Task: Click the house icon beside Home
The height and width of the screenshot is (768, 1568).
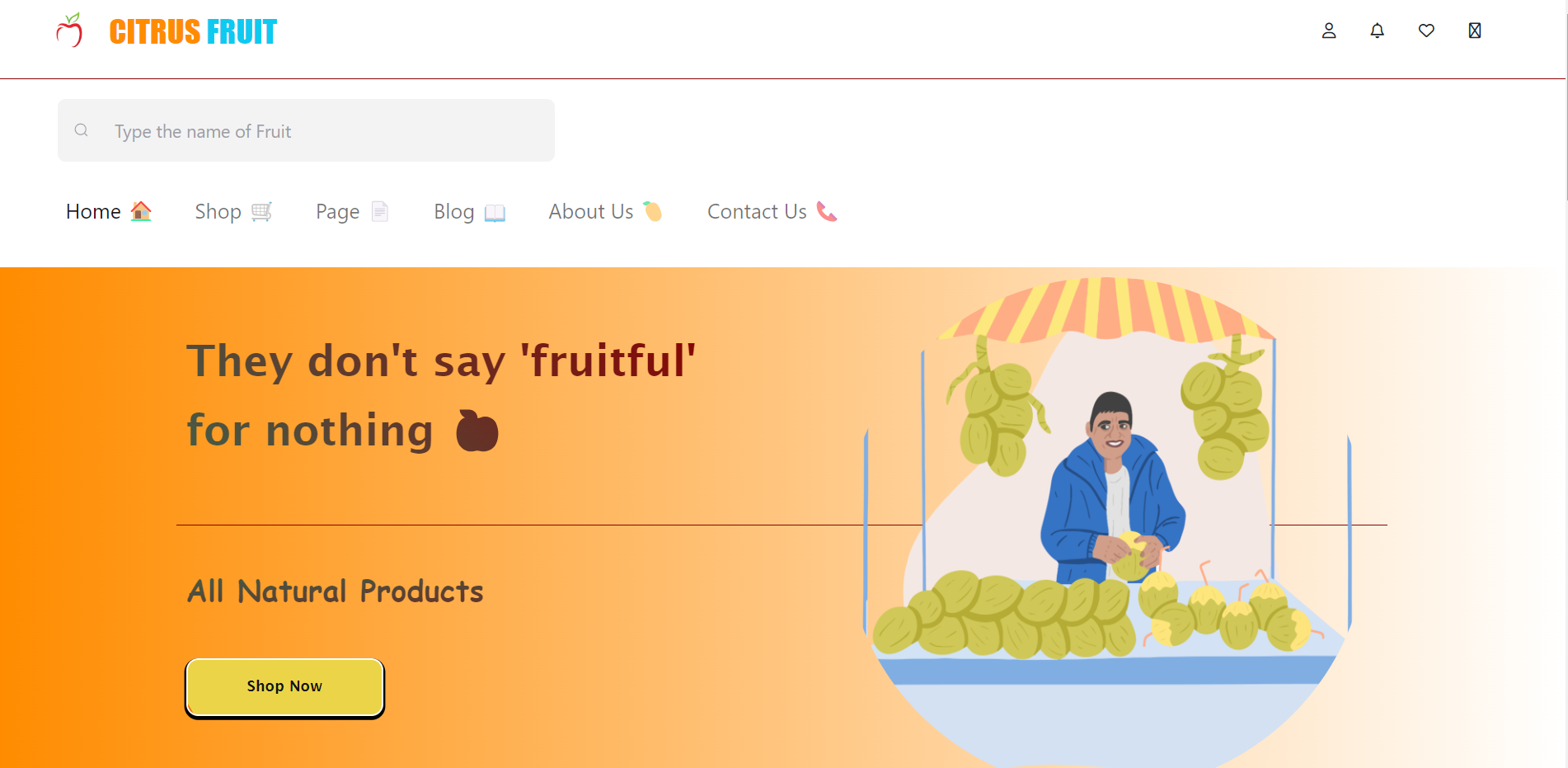Action: (x=140, y=211)
